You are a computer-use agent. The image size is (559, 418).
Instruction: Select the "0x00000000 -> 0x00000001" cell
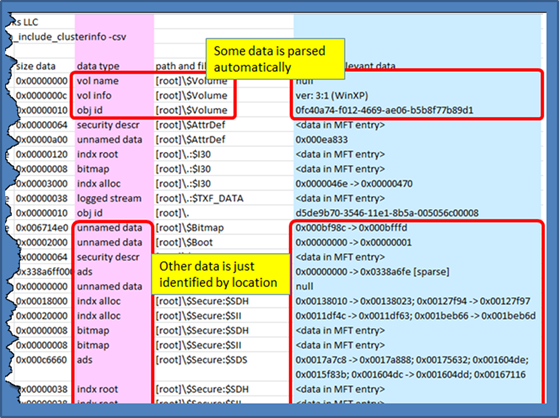[x=354, y=243]
